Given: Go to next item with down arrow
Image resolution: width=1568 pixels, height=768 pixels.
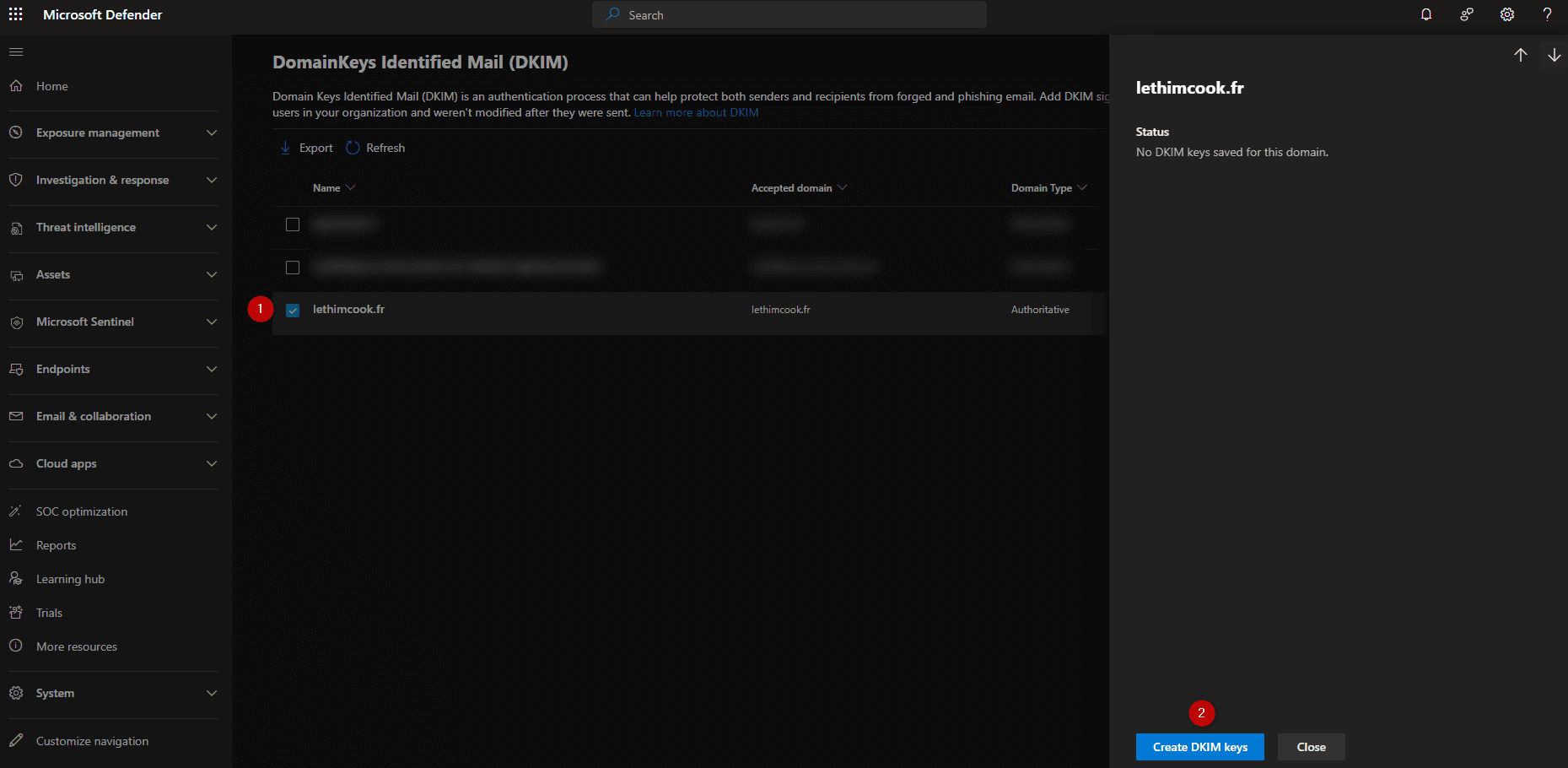Looking at the screenshot, I should tap(1555, 55).
